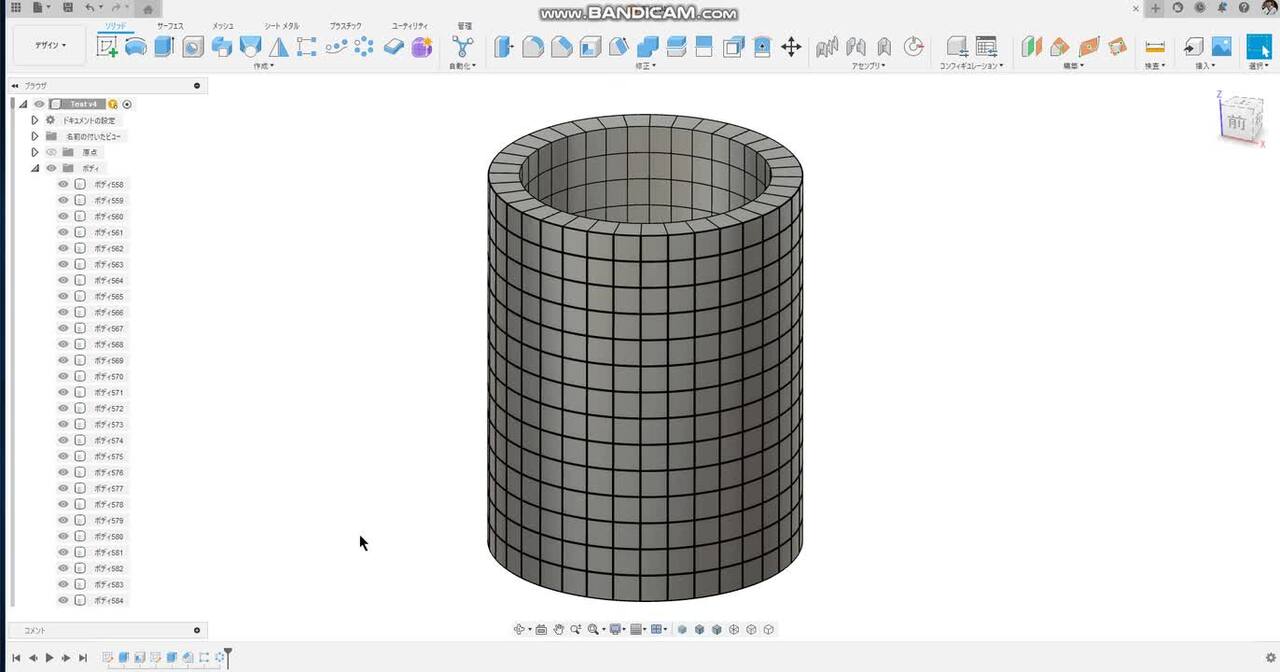
Task: Select the Create Sketch tool
Action: click(107, 46)
